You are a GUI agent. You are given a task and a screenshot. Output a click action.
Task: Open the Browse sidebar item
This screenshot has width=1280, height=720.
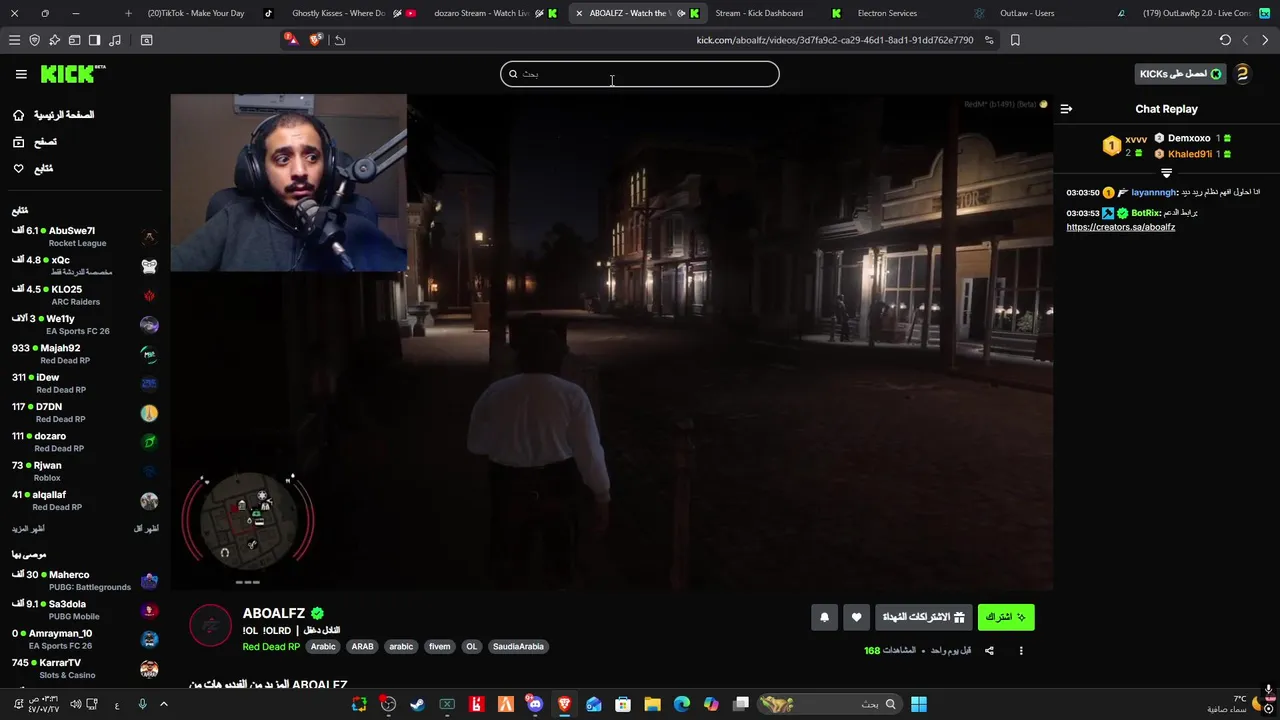tap(34, 142)
